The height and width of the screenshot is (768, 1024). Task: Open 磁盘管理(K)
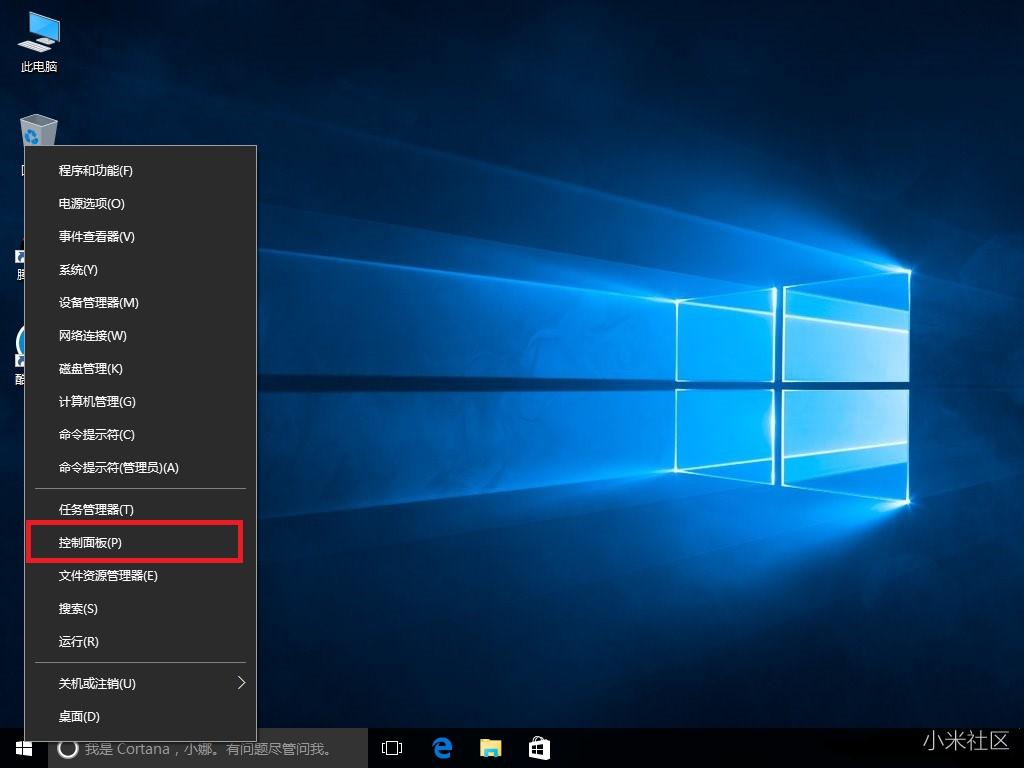coord(91,369)
